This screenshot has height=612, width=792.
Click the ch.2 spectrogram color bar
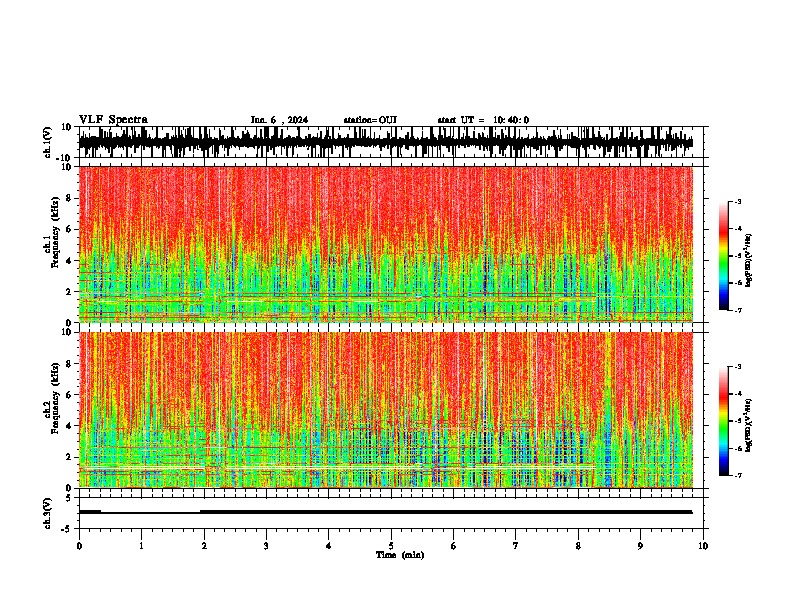tap(724, 421)
